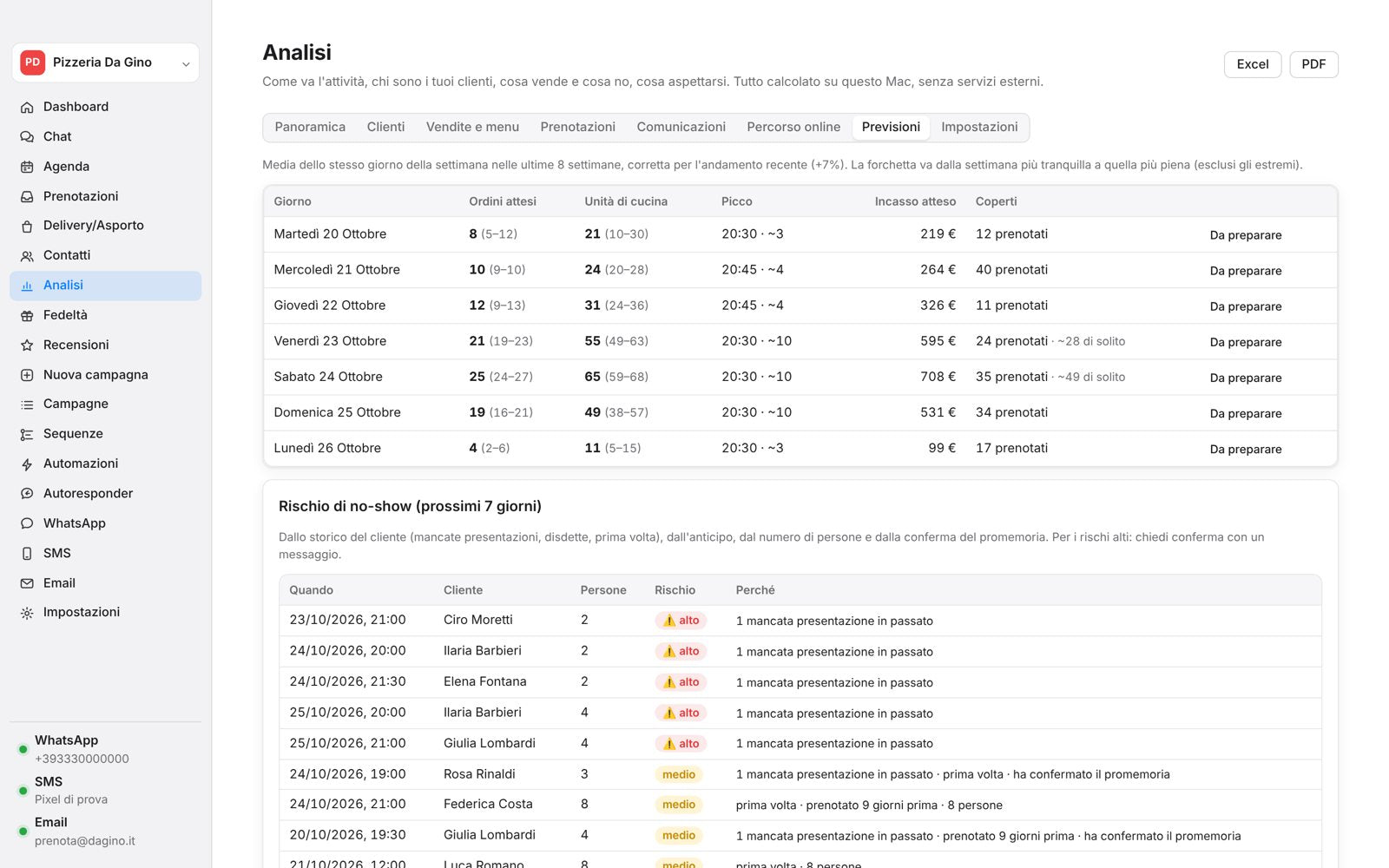The width and height of the screenshot is (1389, 868).
Task: Click the sidebar Impostazioni gear icon
Action: point(27,613)
